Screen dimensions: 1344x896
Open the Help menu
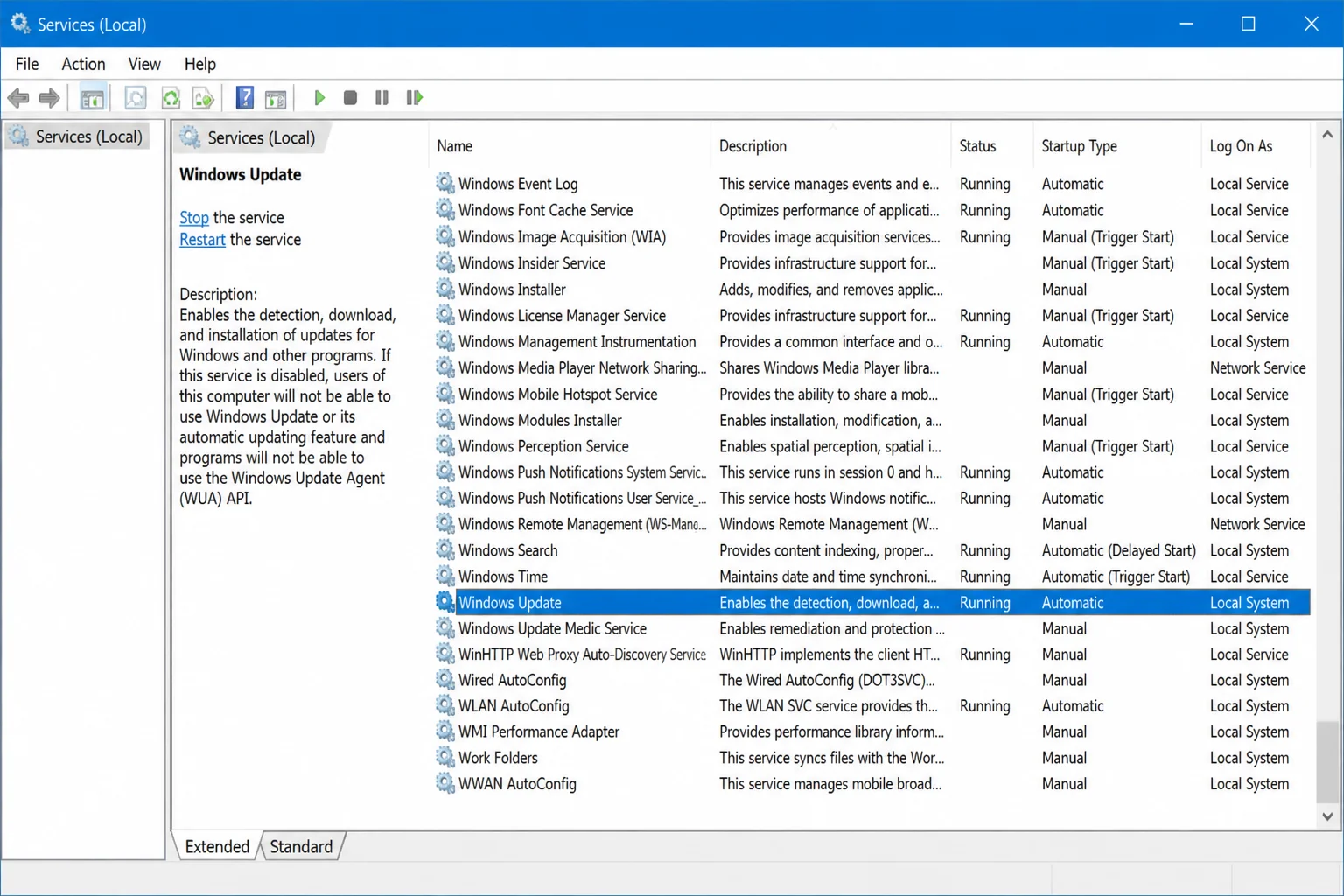[x=199, y=64]
